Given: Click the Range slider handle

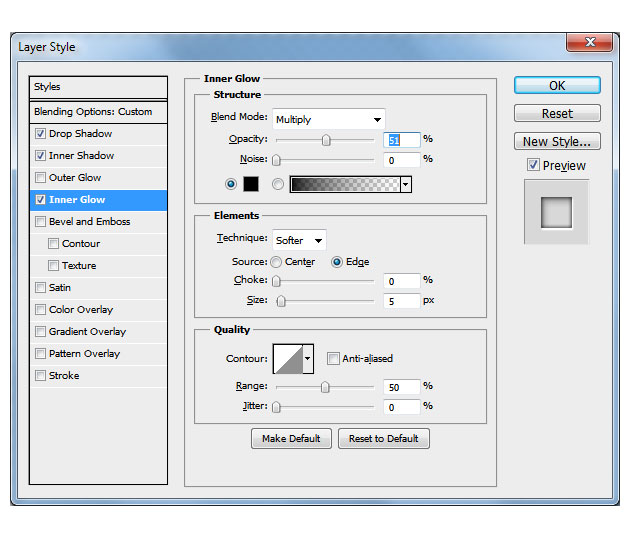Looking at the screenshot, I should click(325, 387).
